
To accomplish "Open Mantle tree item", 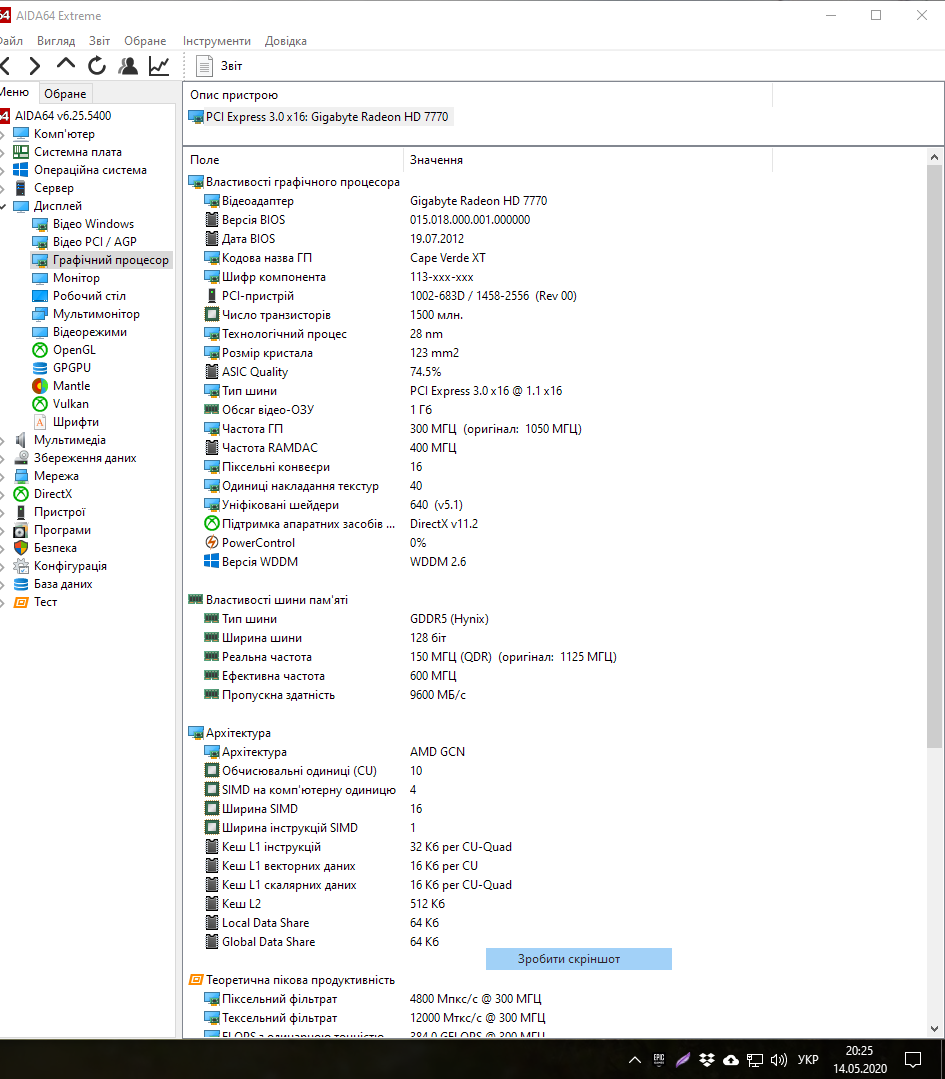I will pos(71,385).
